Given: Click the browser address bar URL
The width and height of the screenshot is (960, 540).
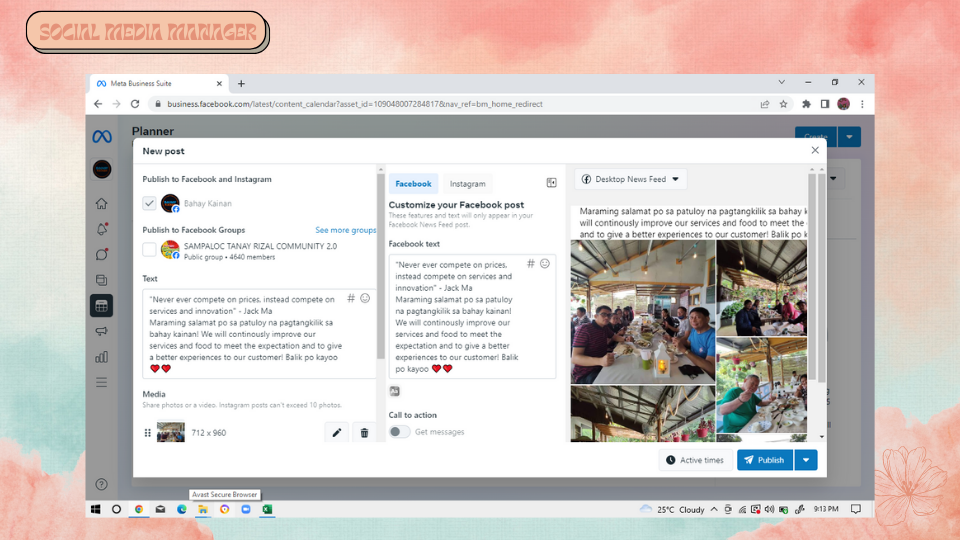Looking at the screenshot, I should pyautogui.click(x=355, y=104).
